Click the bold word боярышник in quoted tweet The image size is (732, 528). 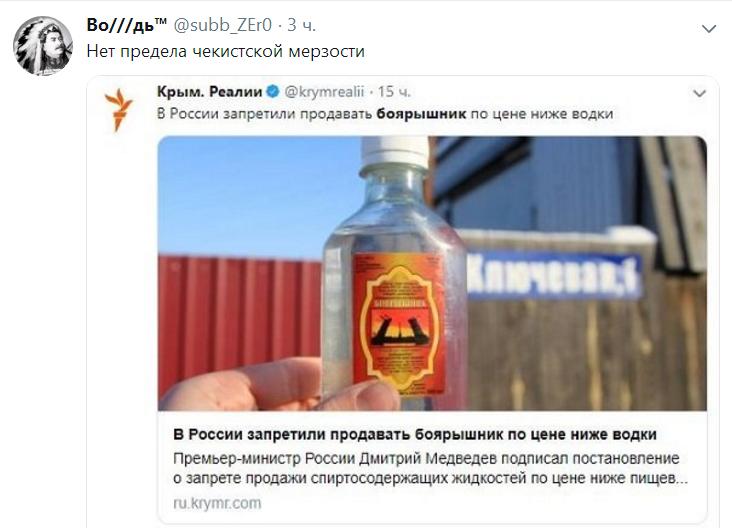point(421,114)
